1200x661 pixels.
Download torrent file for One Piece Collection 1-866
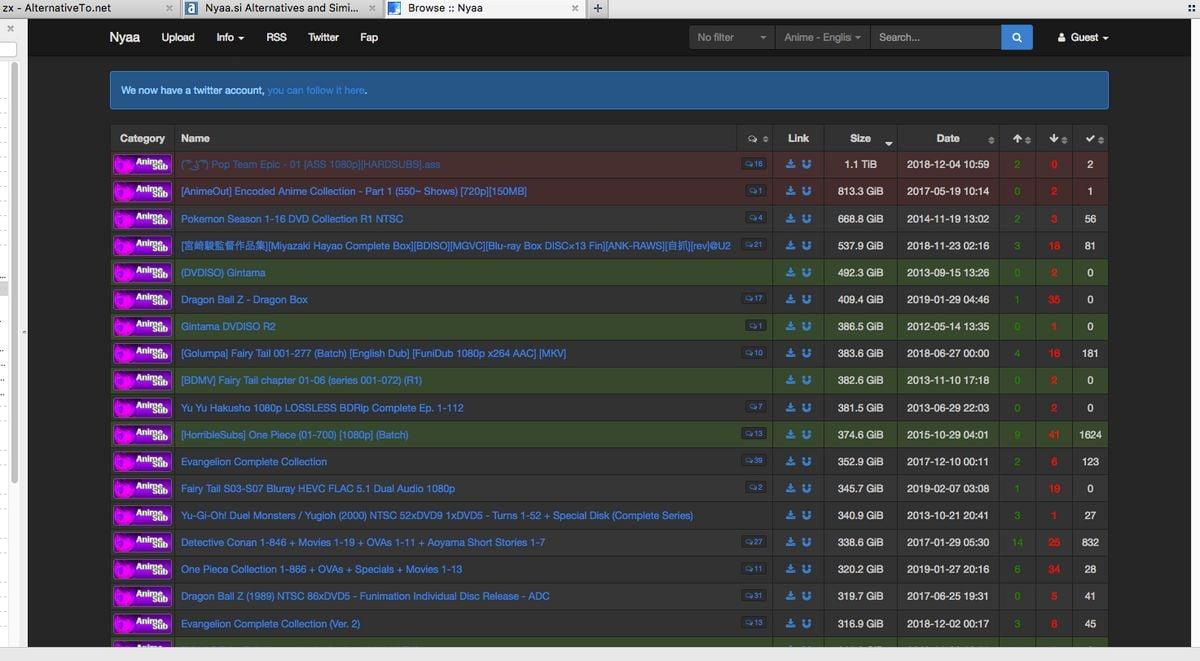[x=791, y=569]
